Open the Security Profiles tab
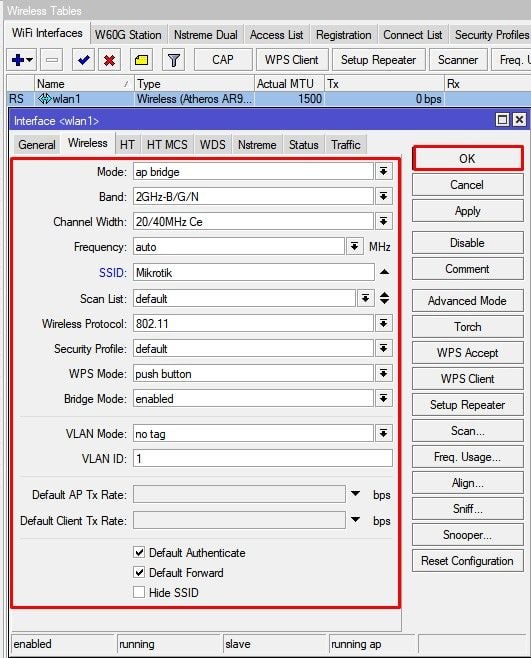 [x=491, y=35]
